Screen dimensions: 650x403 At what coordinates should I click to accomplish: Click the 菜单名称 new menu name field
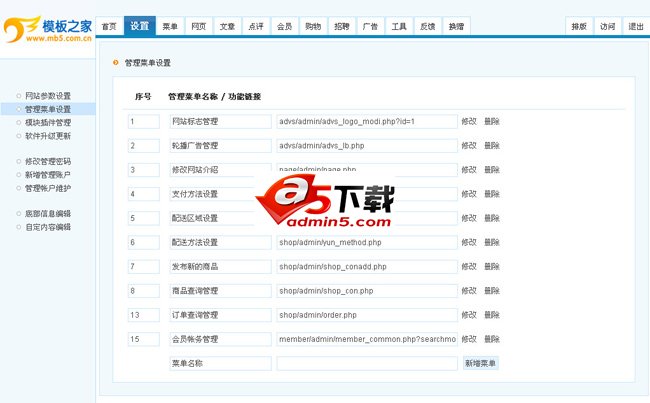(221, 363)
